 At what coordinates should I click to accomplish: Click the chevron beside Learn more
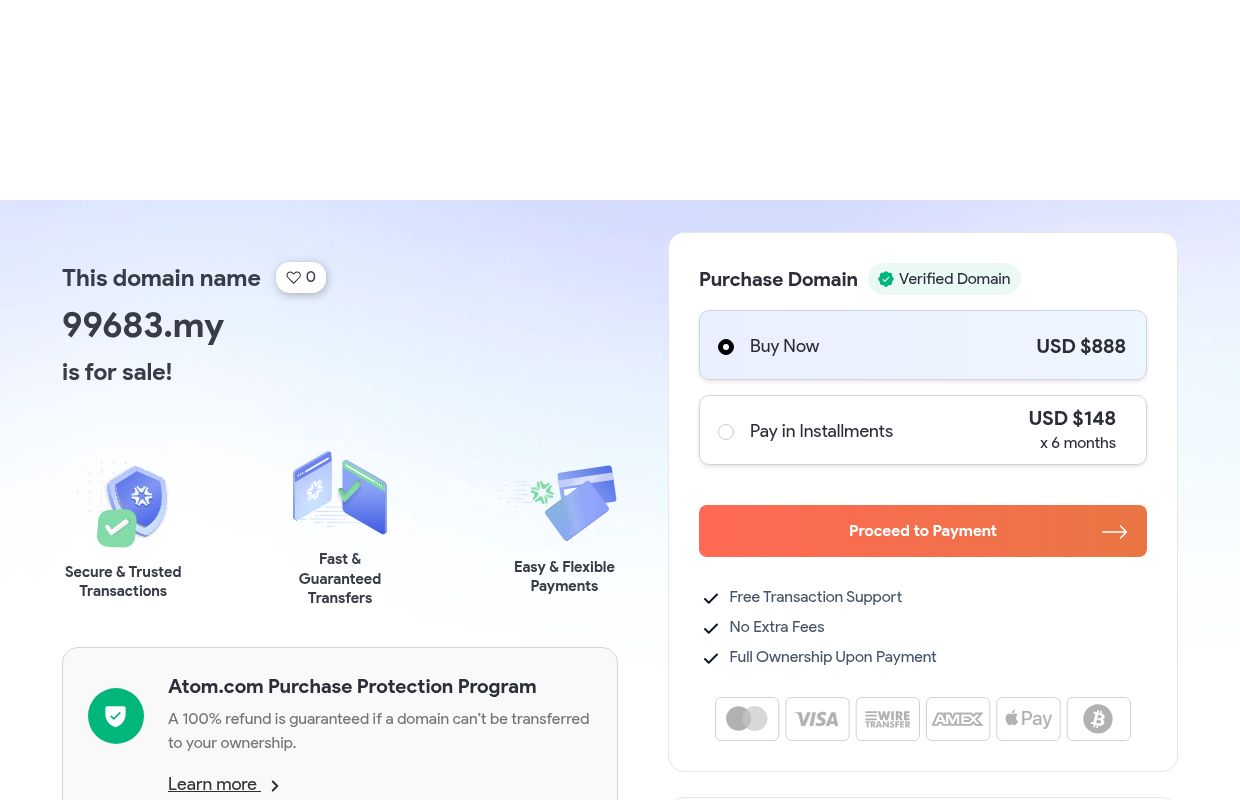pos(275,786)
